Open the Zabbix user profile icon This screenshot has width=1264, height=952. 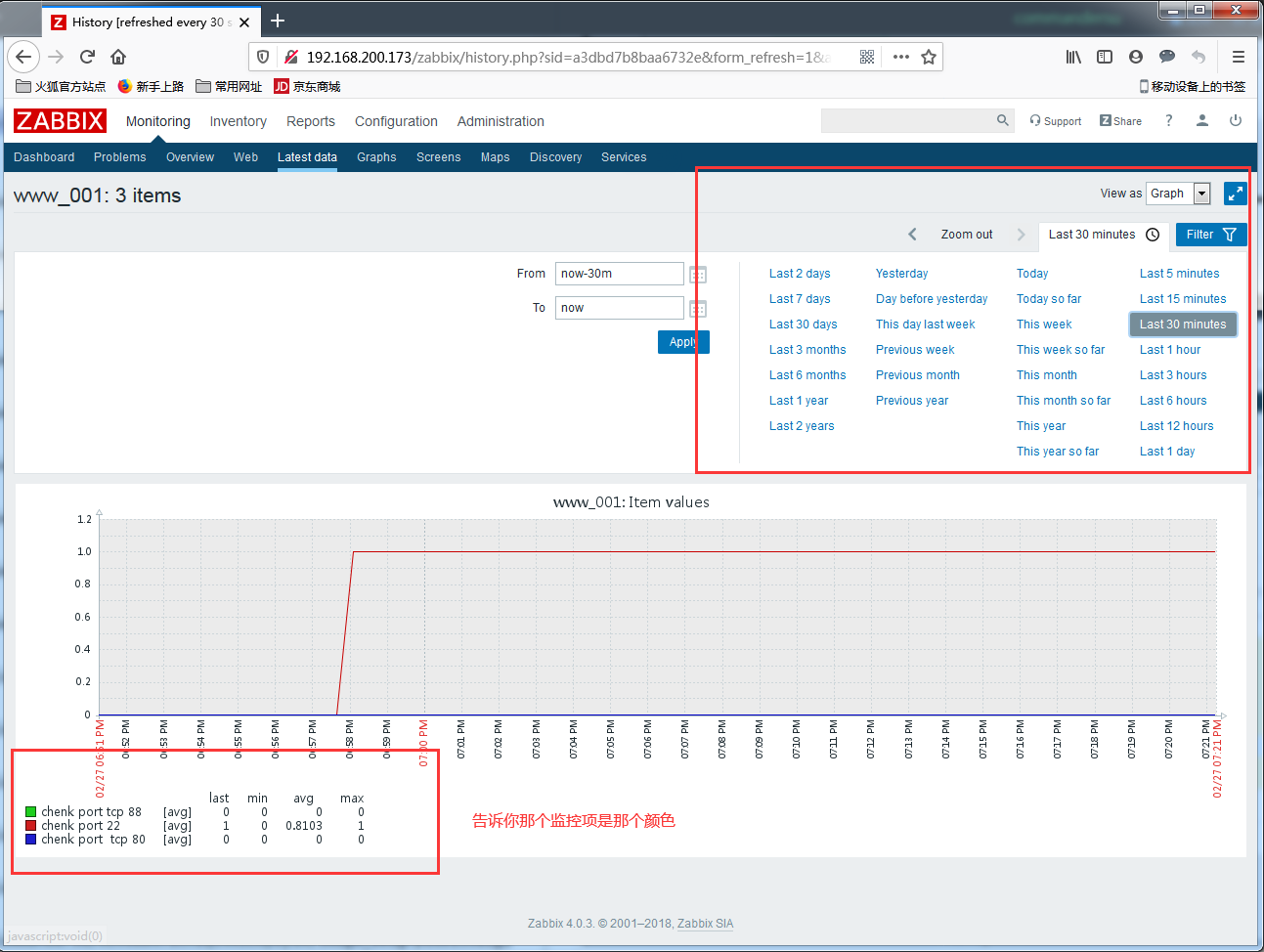[1202, 120]
